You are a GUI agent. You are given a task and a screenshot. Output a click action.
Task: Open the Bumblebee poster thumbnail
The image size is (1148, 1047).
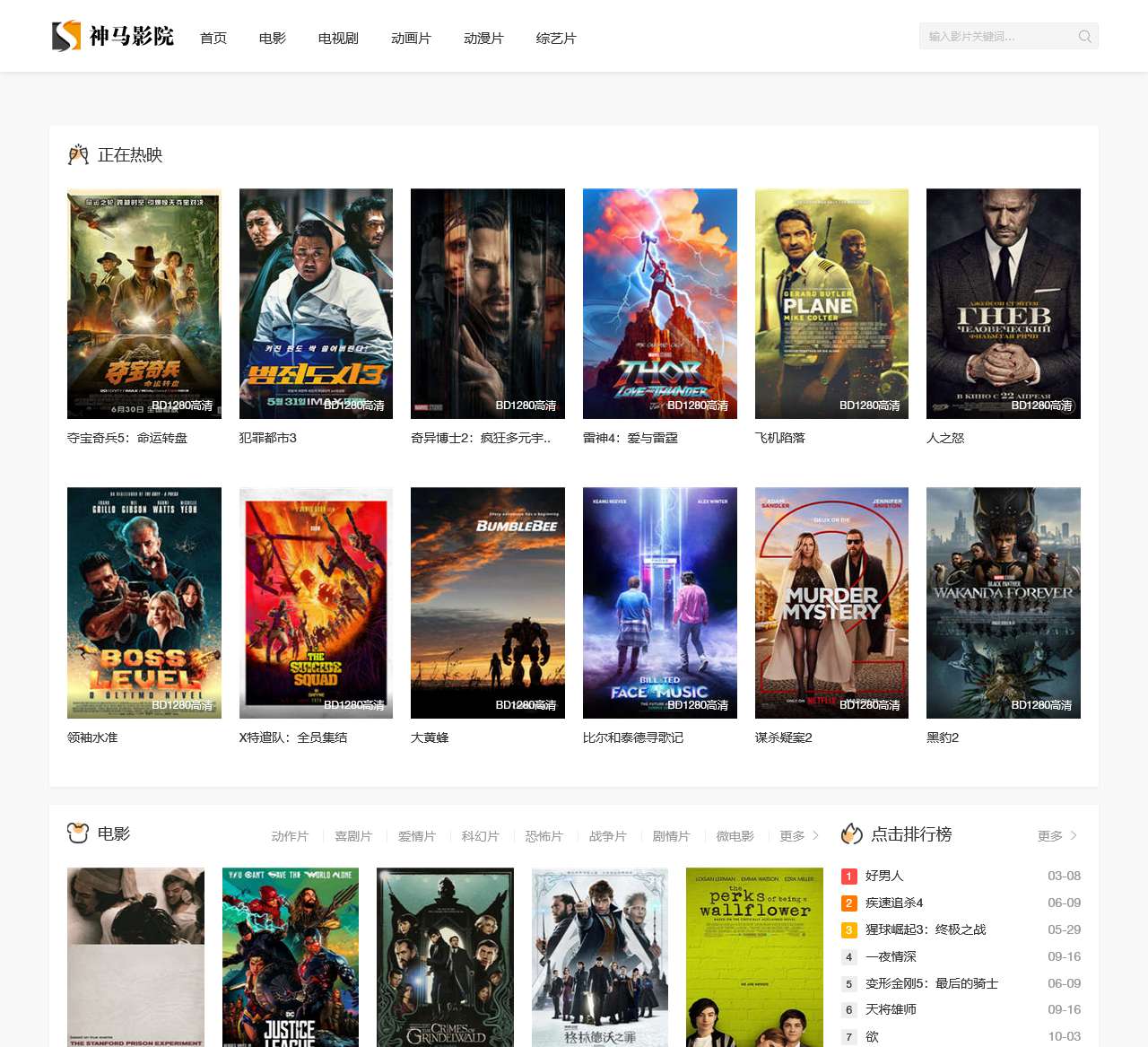(488, 603)
